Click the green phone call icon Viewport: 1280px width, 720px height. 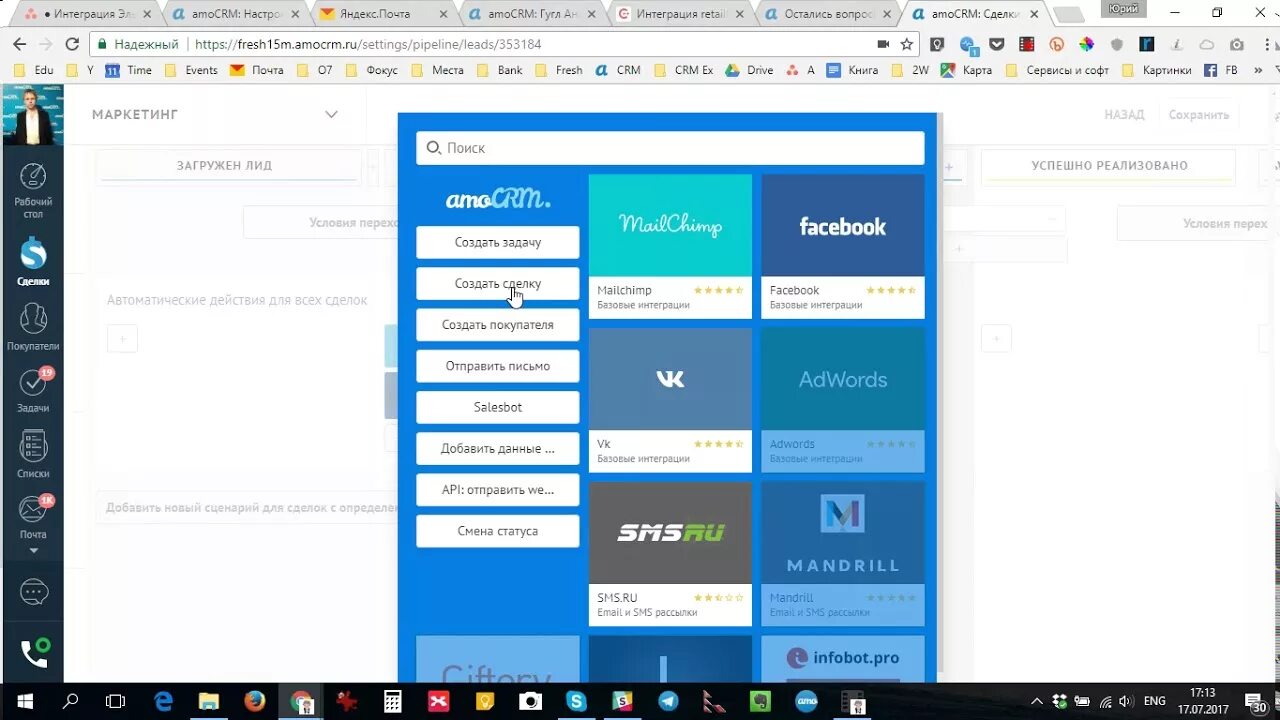34,653
